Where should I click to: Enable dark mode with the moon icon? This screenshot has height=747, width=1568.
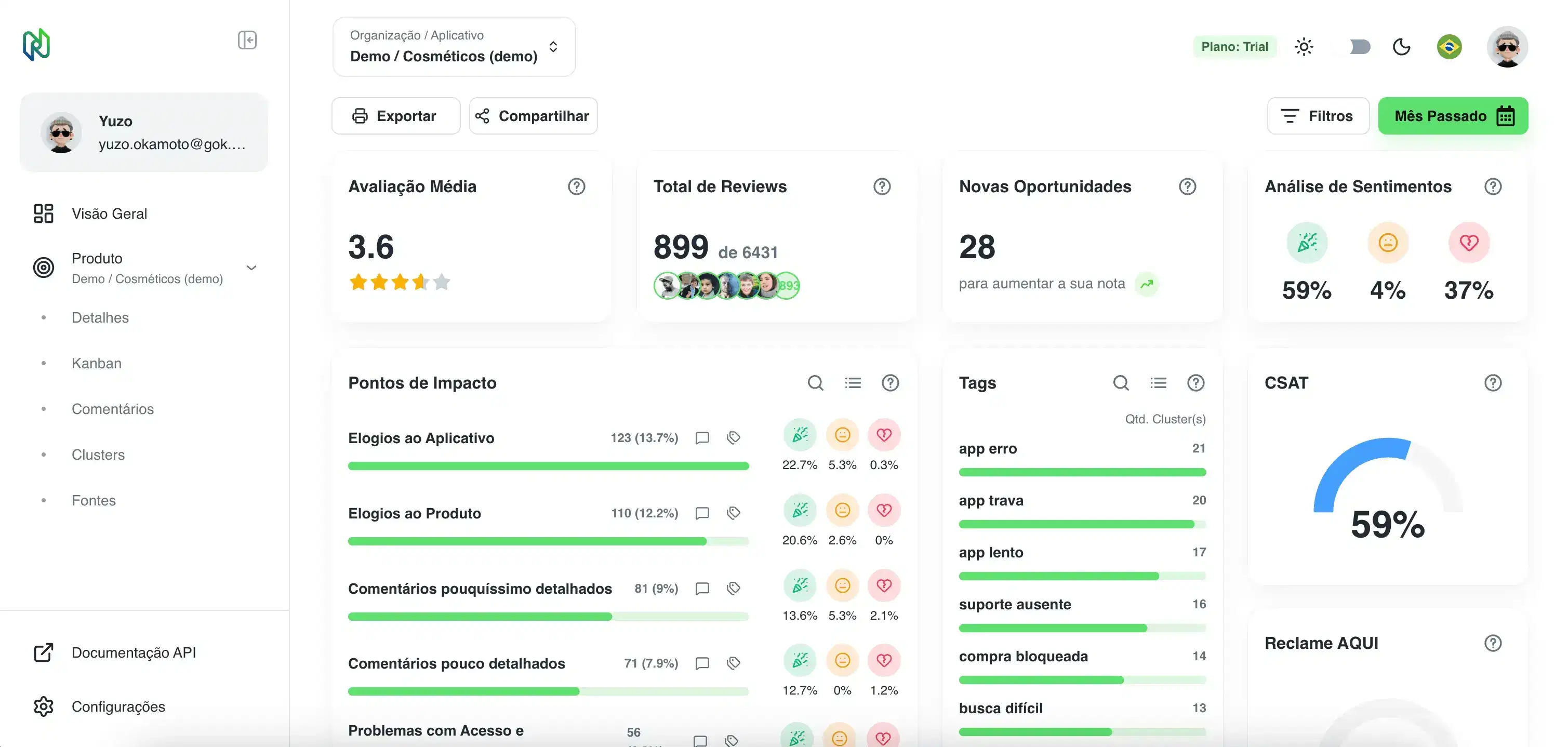(1401, 47)
